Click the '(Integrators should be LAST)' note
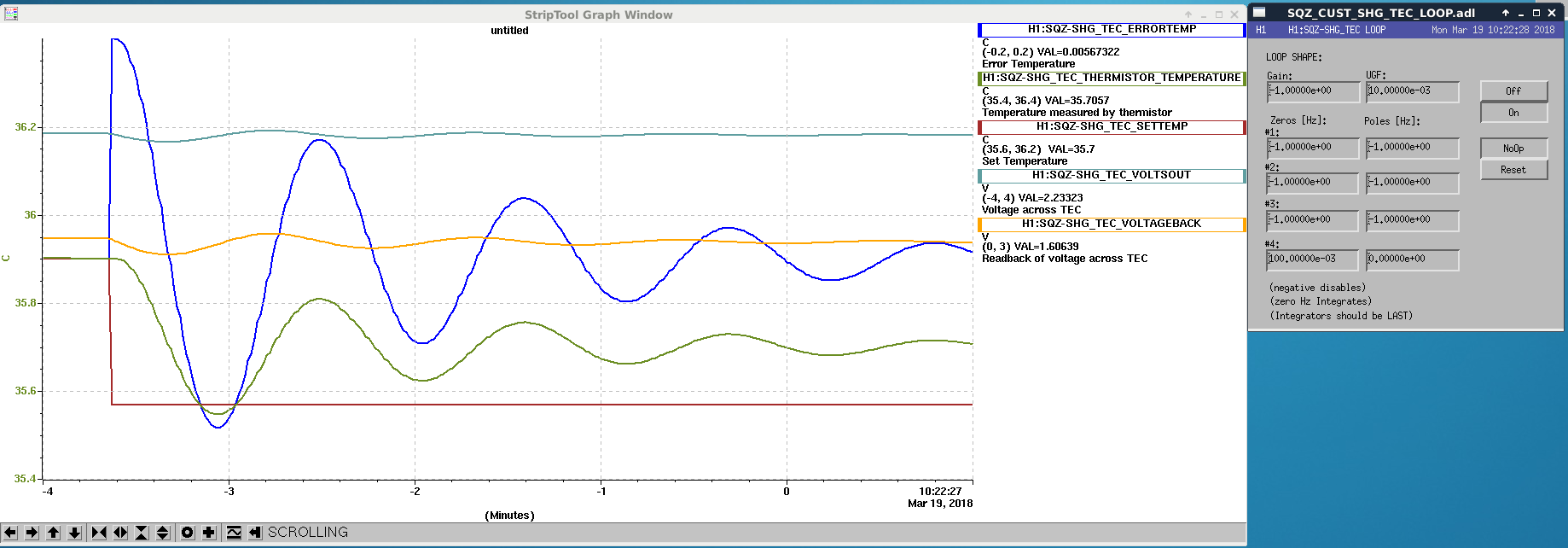The height and width of the screenshot is (548, 1568). [x=1341, y=316]
